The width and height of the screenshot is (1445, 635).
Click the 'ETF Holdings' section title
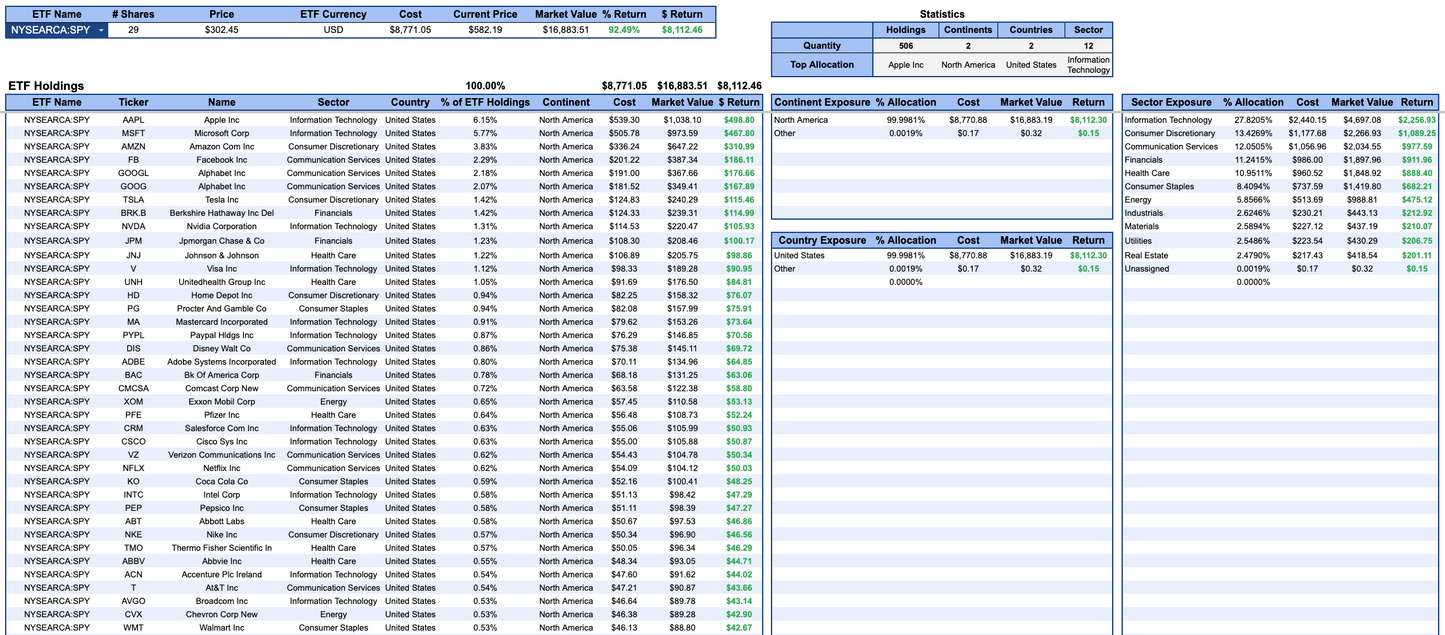coord(46,86)
